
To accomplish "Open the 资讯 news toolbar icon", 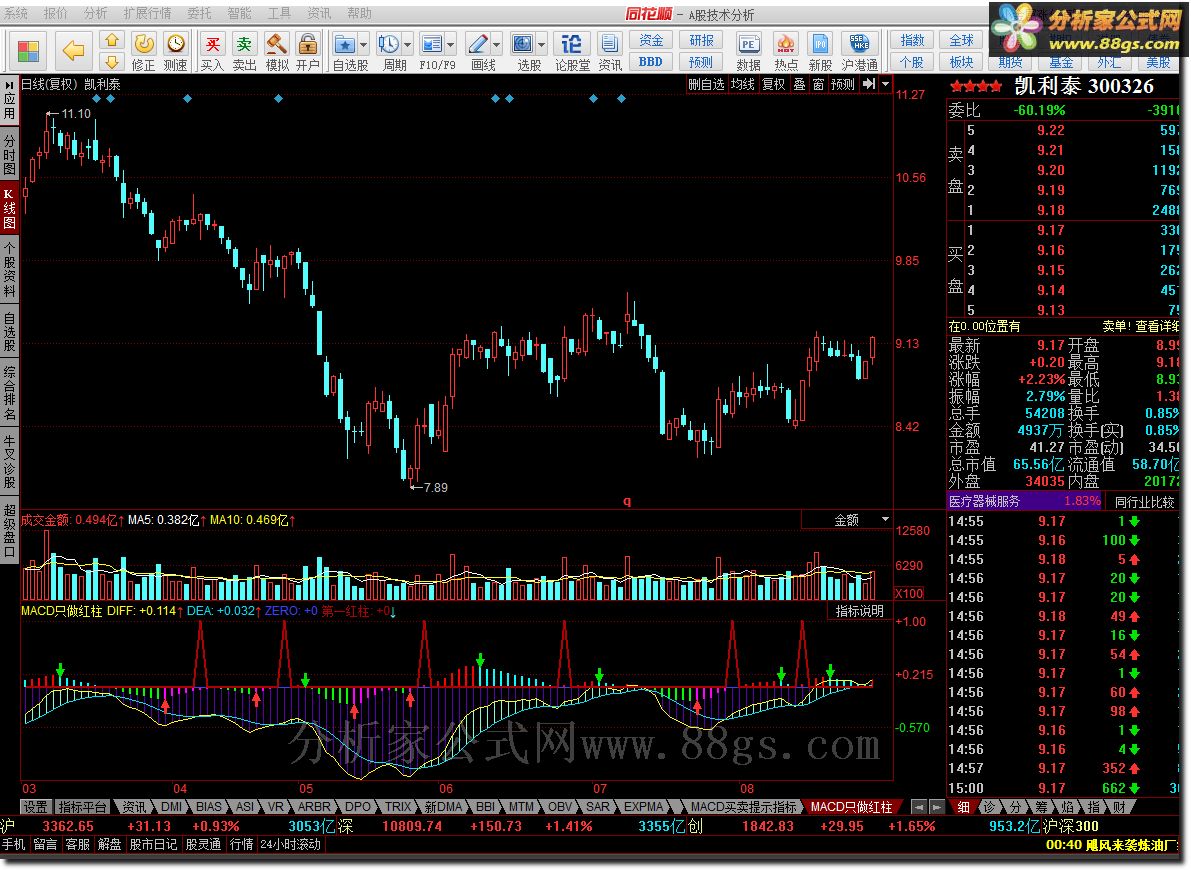I will pos(609,52).
